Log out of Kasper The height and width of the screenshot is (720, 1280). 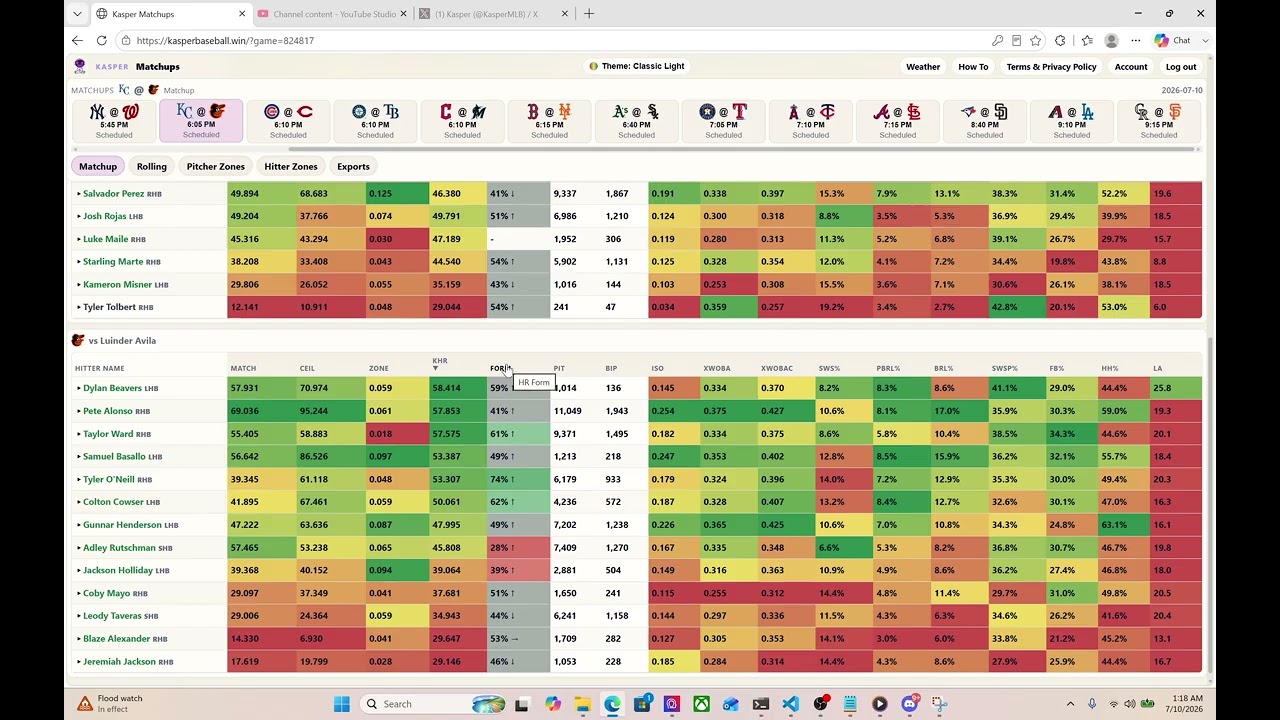(x=1181, y=67)
